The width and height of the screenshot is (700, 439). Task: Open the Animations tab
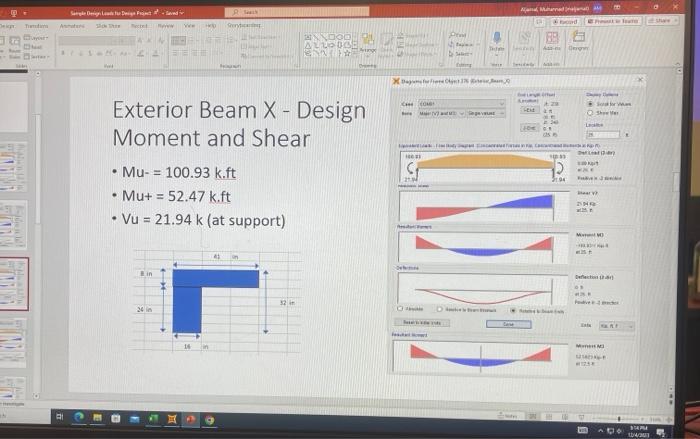point(72,26)
